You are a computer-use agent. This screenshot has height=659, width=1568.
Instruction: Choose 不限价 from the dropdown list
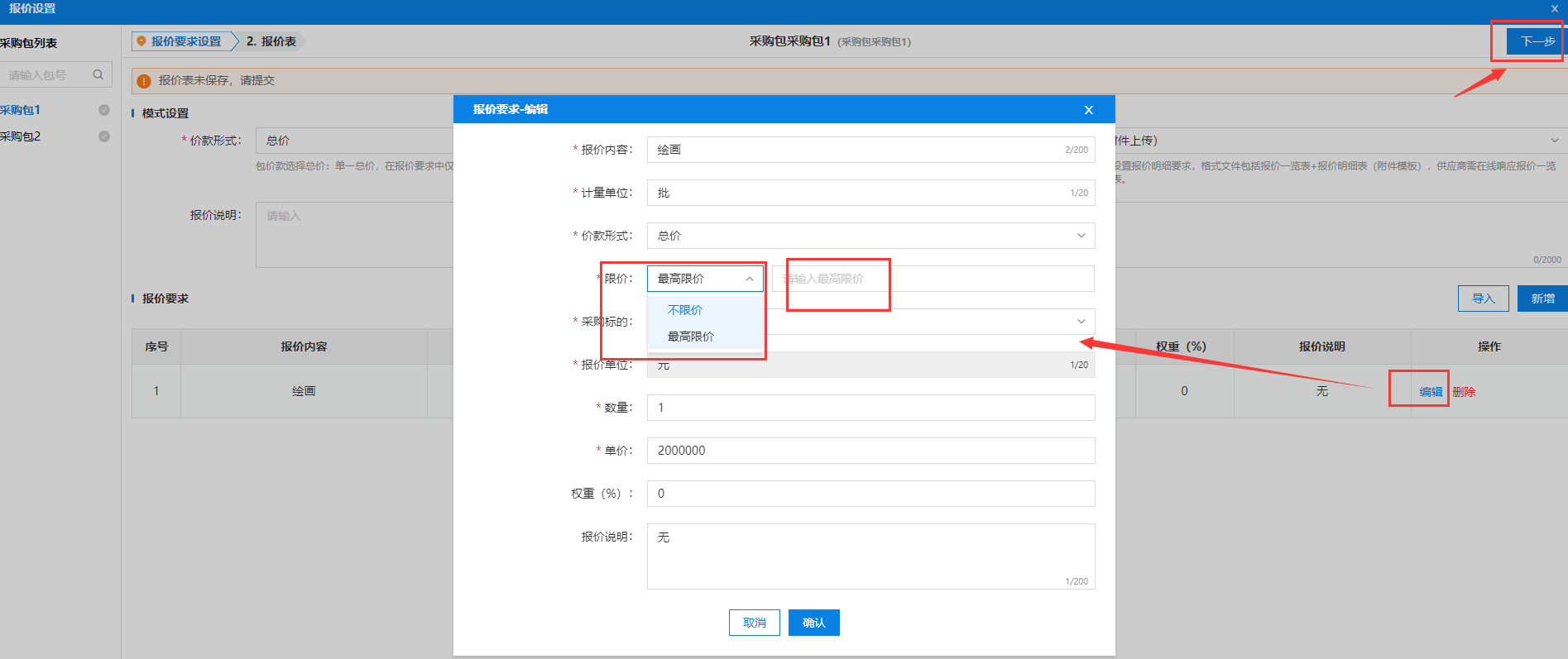point(705,310)
